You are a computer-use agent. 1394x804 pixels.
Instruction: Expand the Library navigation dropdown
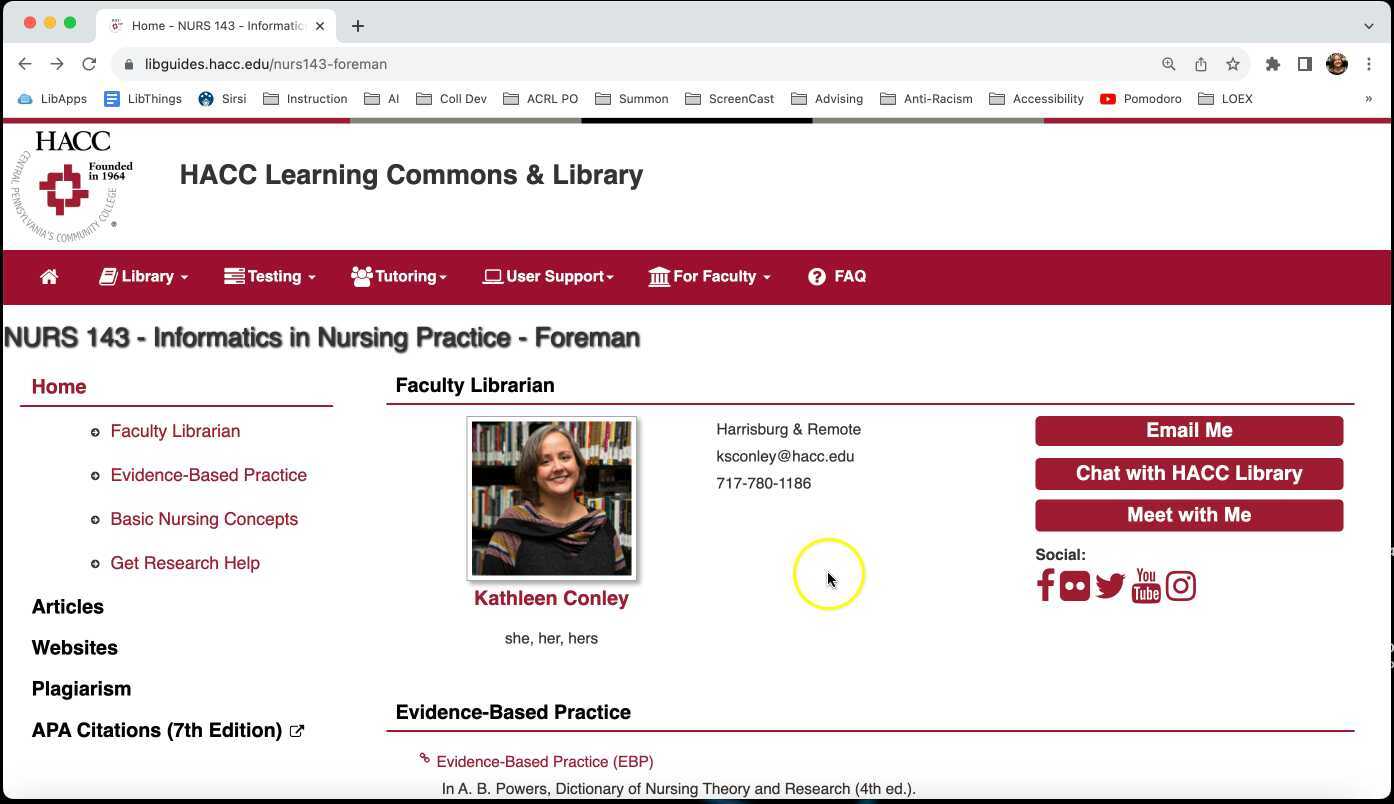point(143,276)
